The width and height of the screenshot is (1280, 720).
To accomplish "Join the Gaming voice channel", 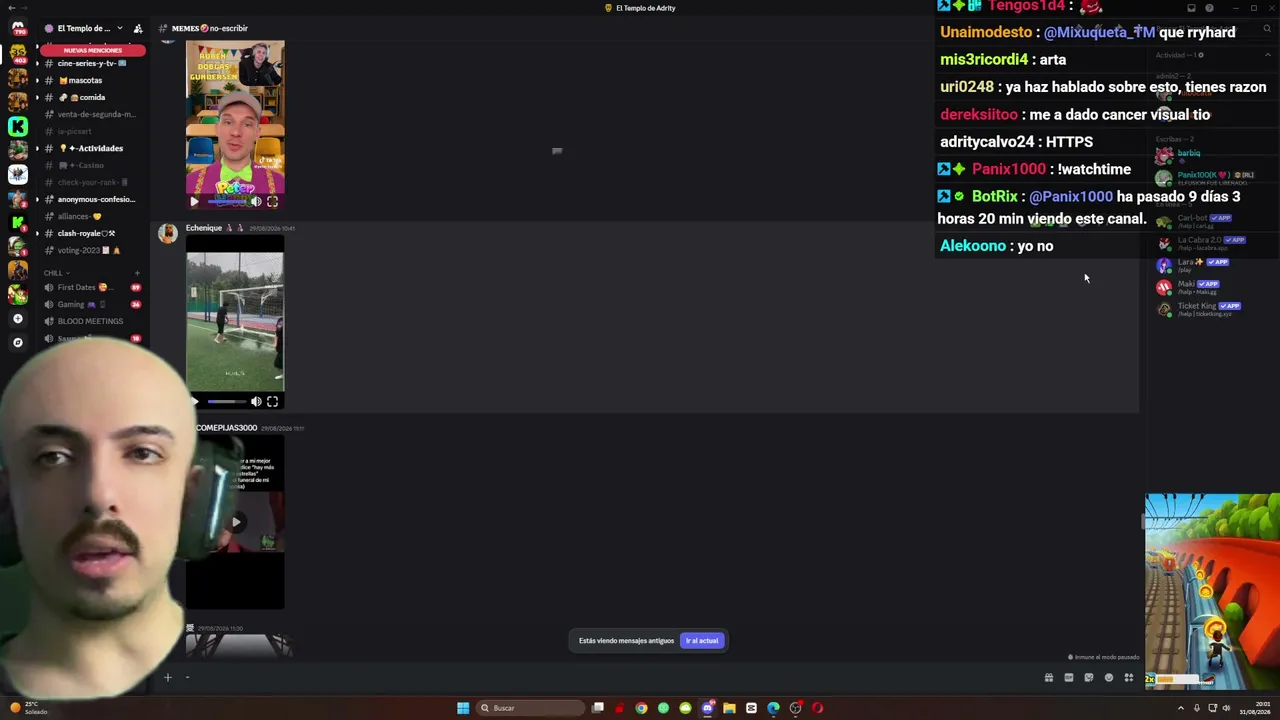I will pyautogui.click(x=91, y=304).
